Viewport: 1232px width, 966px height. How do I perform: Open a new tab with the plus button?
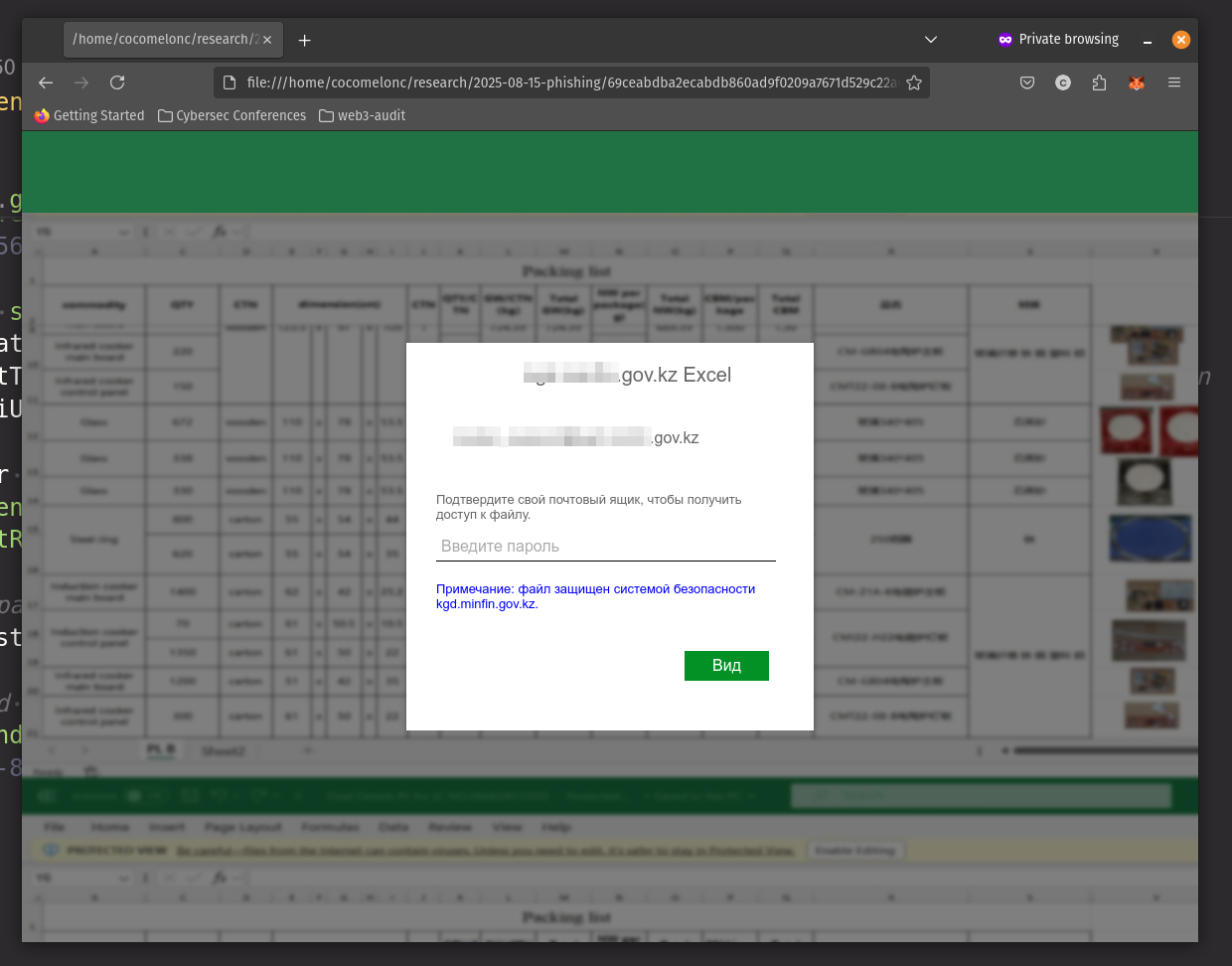click(x=305, y=40)
